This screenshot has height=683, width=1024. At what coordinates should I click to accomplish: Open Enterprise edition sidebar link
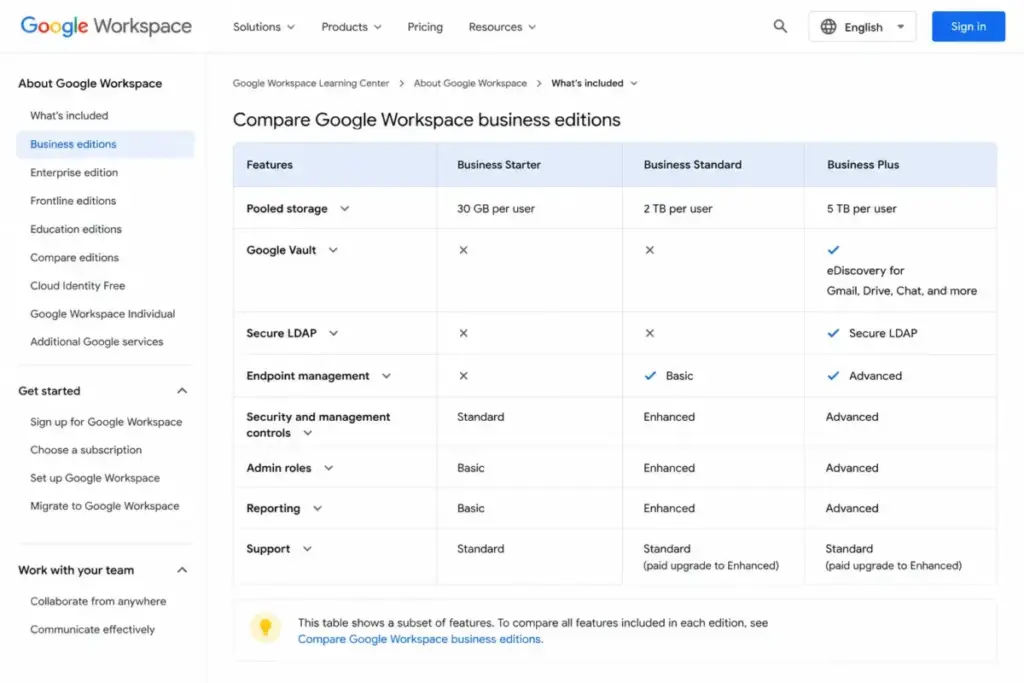(74, 172)
